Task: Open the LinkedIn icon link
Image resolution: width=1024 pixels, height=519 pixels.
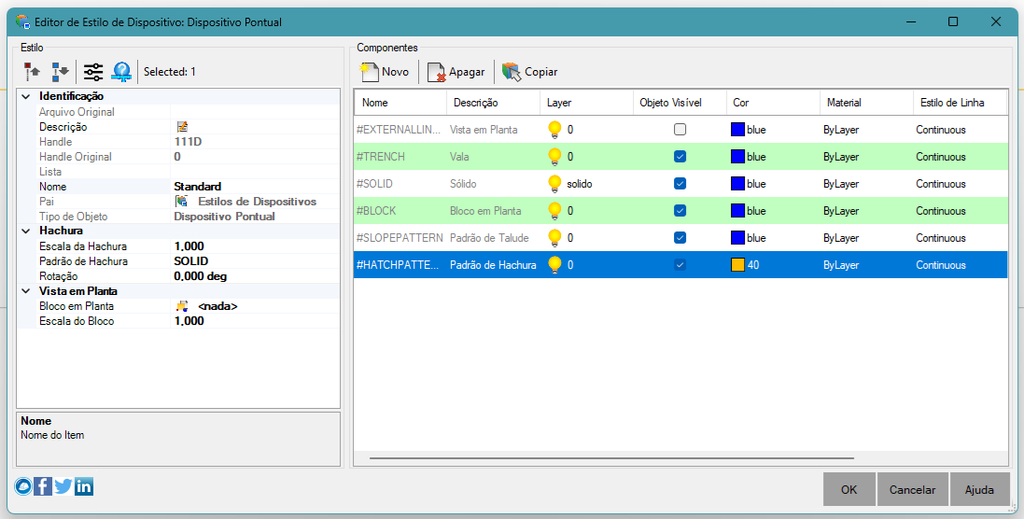Action: (x=84, y=486)
